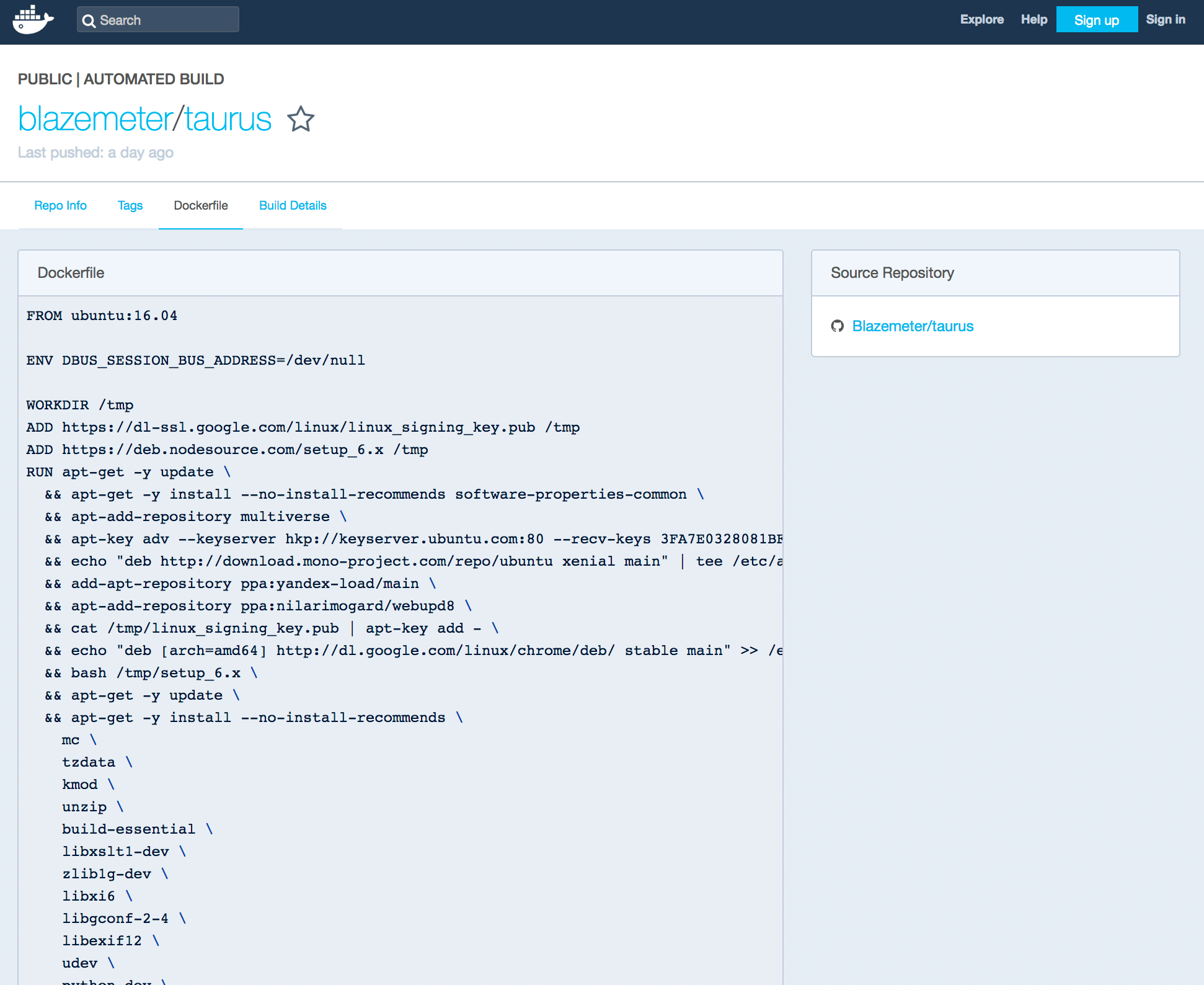The image size is (1204, 985).
Task: Switch to the Repo Info tab
Action: 60,206
